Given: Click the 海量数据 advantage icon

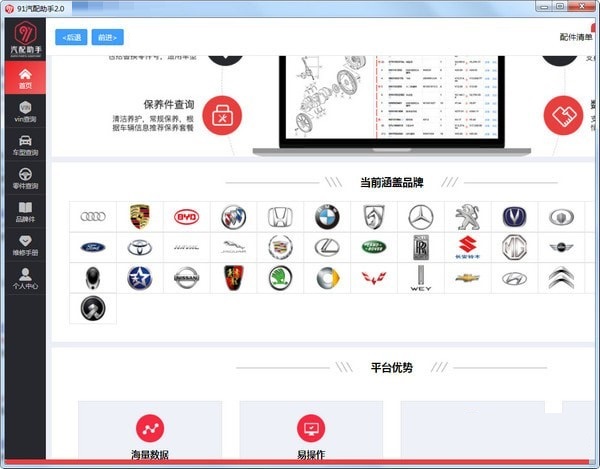Looking at the screenshot, I should click(x=150, y=428).
